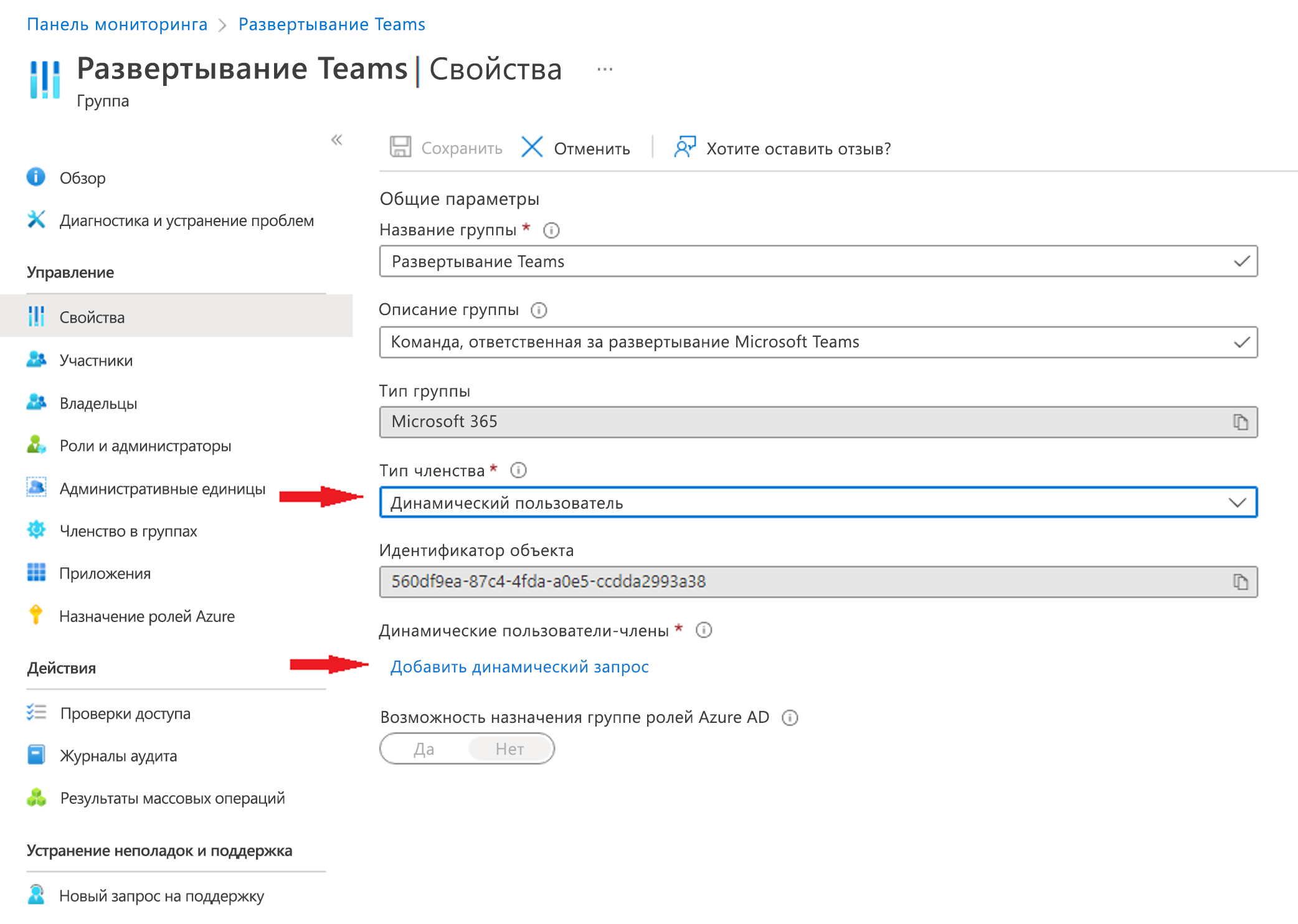The width and height of the screenshot is (1298, 924).
Task: Open Новый запрос на поддержку
Action: coord(162,896)
